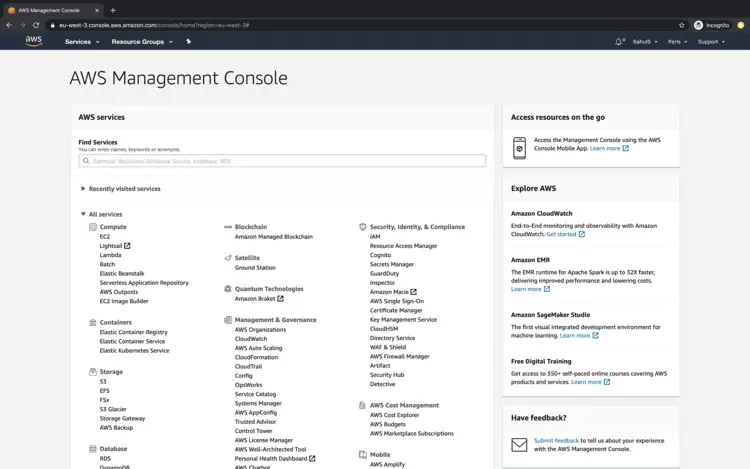Bookmark page with the star icon
The height and width of the screenshot is (469, 750).
[682, 25]
